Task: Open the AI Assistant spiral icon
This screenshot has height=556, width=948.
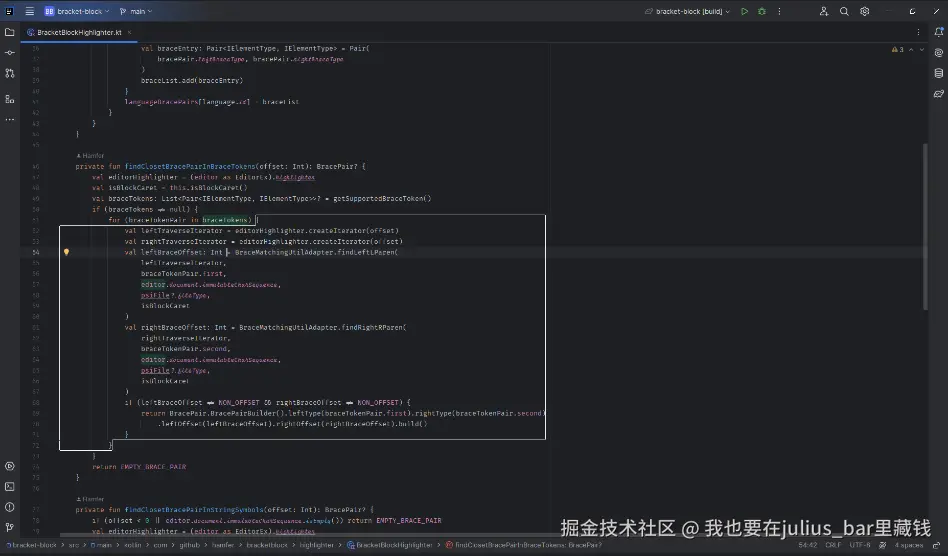Action: [x=938, y=53]
